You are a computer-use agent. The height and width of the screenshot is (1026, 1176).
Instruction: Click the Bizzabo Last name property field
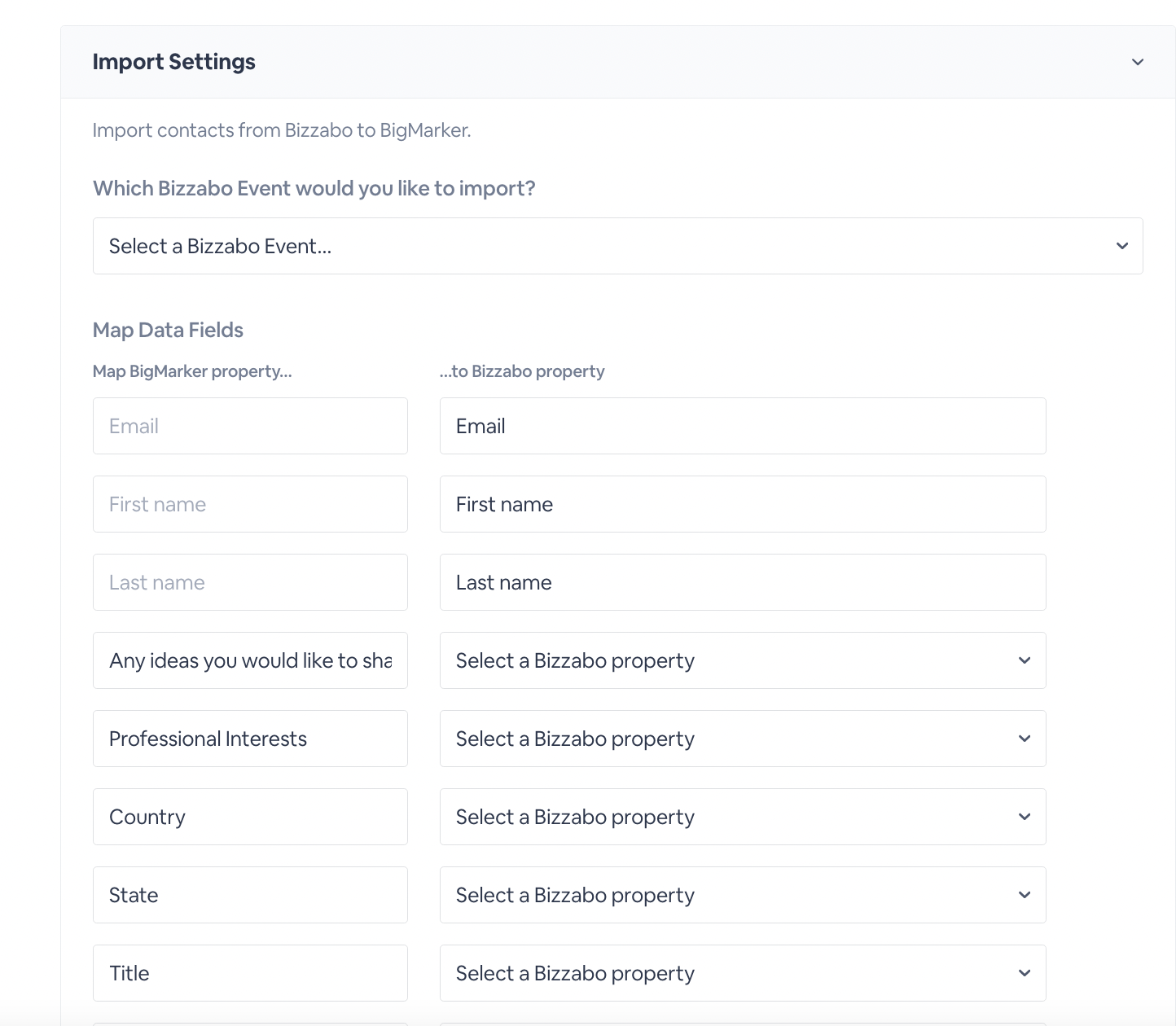pyautogui.click(x=743, y=582)
